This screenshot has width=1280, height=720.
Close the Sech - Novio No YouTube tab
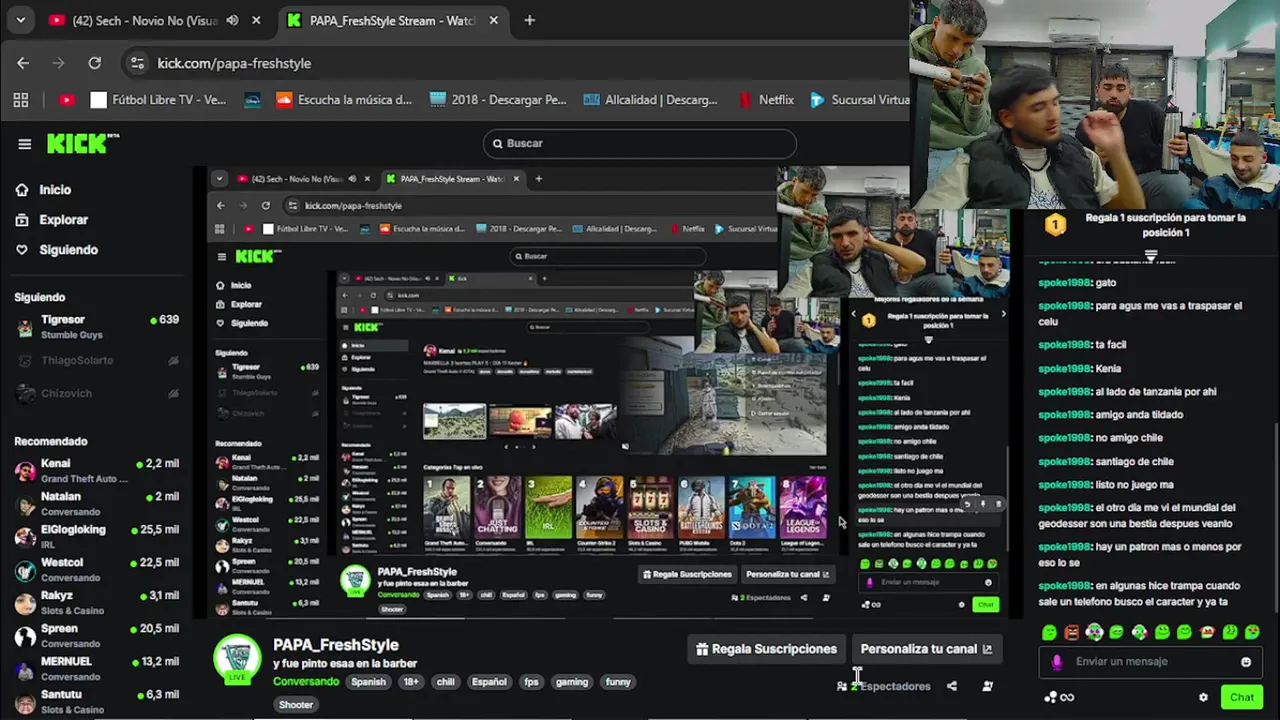point(256,20)
